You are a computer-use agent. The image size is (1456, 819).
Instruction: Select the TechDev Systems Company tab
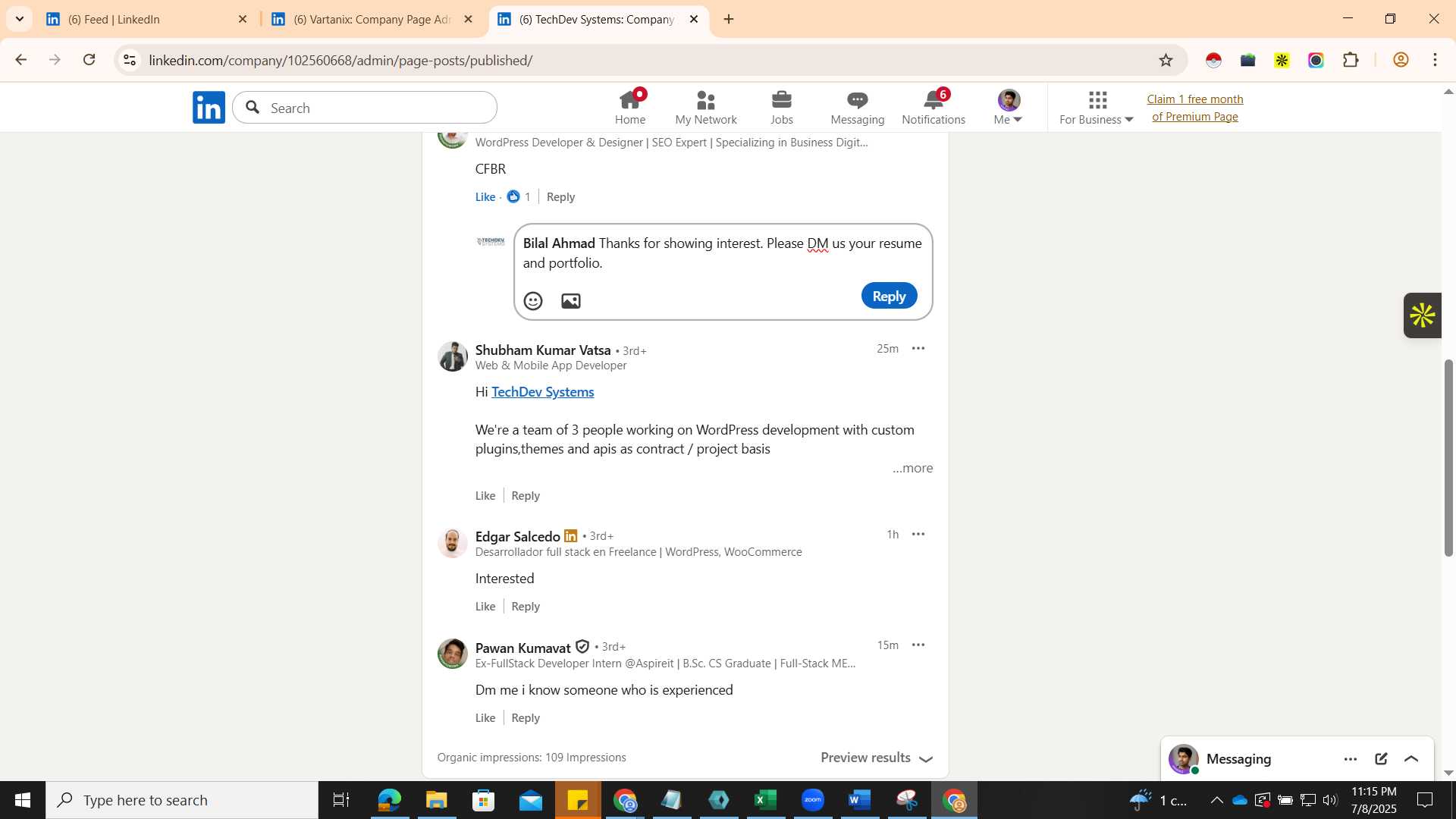(x=598, y=19)
